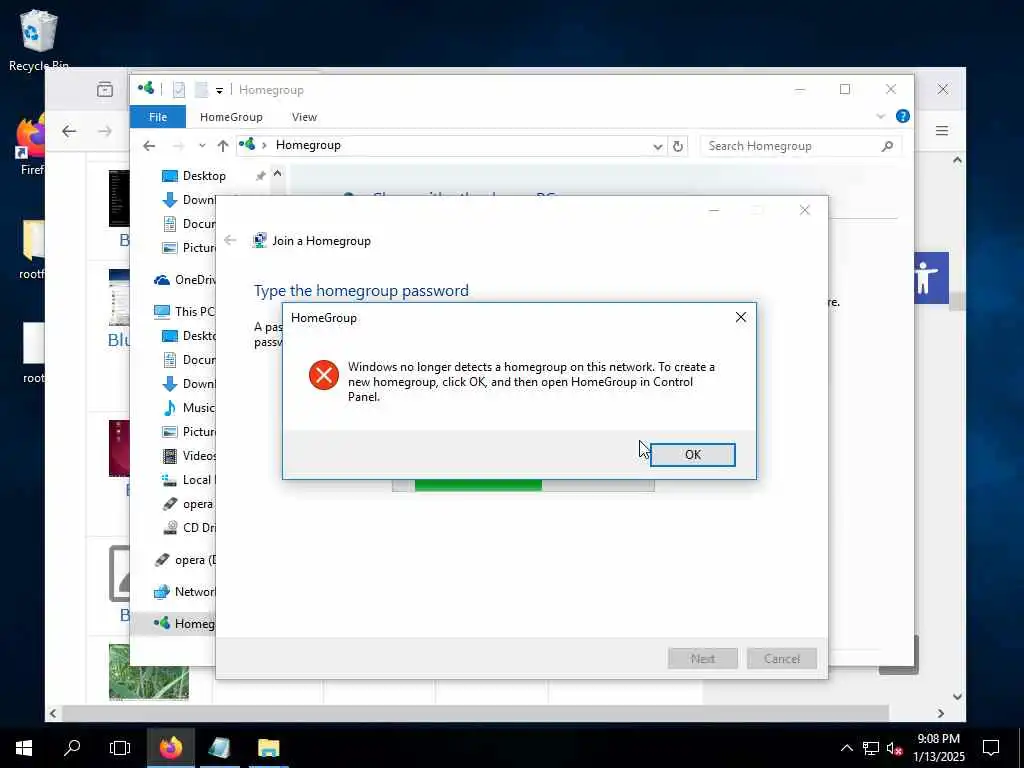Open the Customize Quick Access Toolbar dropdown
The height and width of the screenshot is (768, 1024).
click(219, 90)
